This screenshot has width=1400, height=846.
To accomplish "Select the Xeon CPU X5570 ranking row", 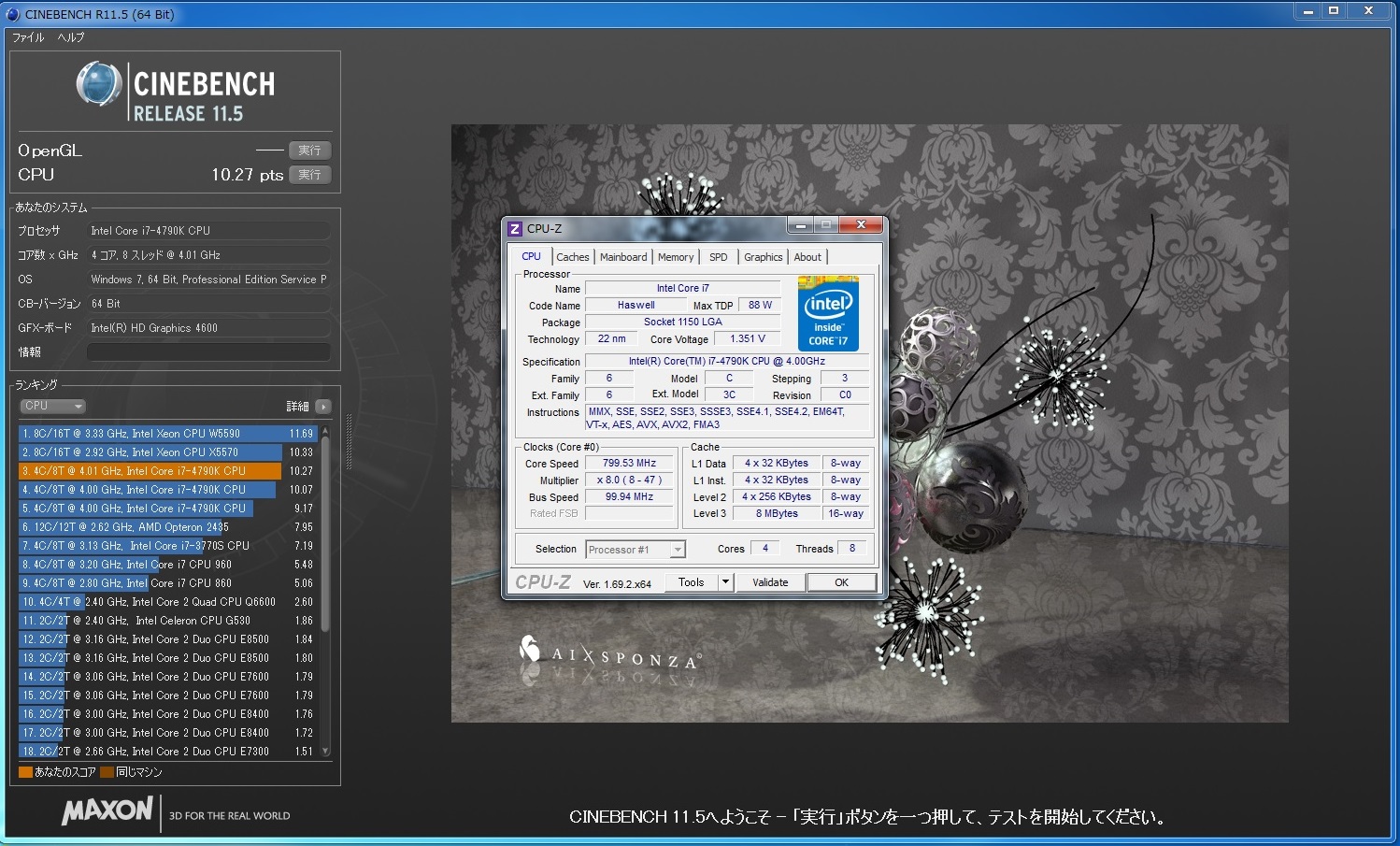I will (168, 452).
